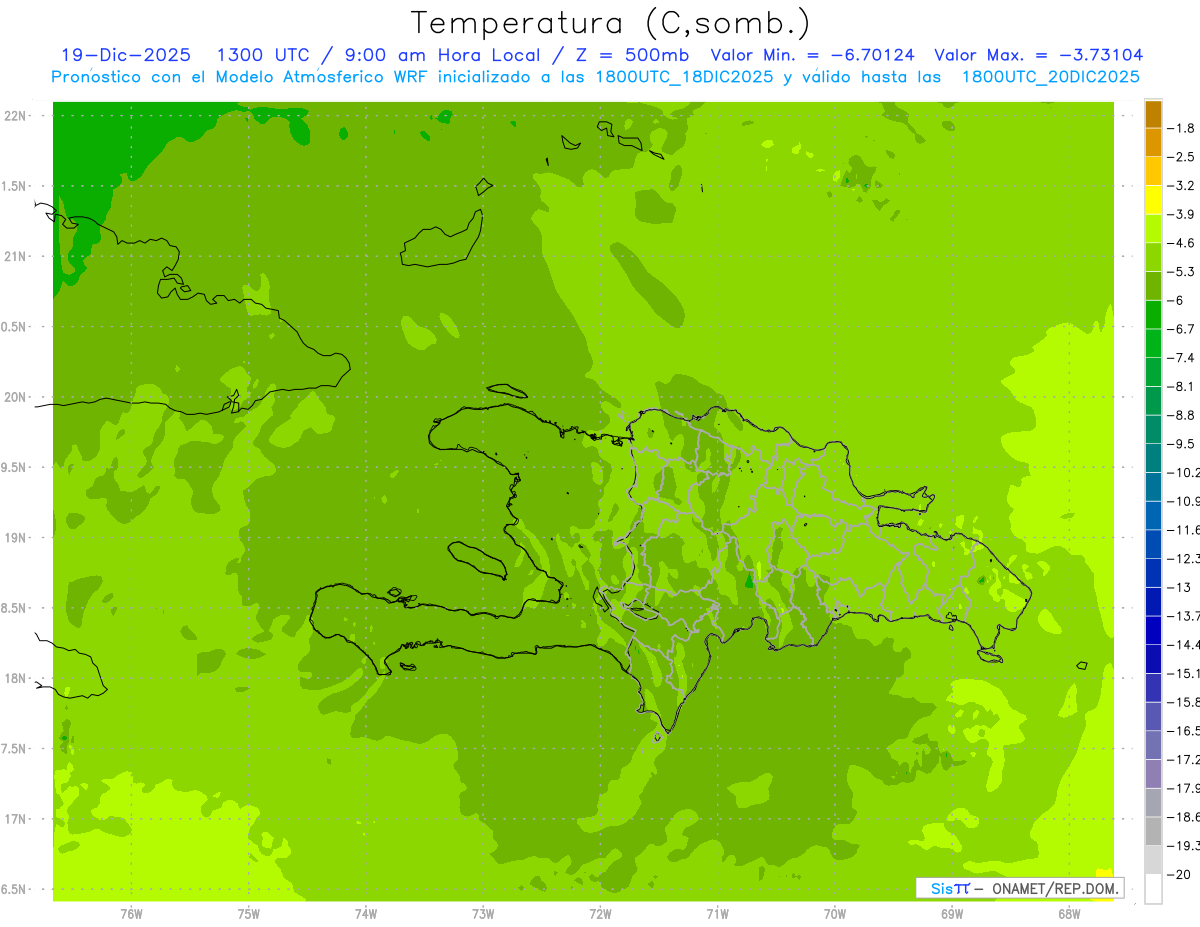Screen dimensions: 1200x927
Task: Click the white legend swatch below -20
Action: click(x=1153, y=888)
